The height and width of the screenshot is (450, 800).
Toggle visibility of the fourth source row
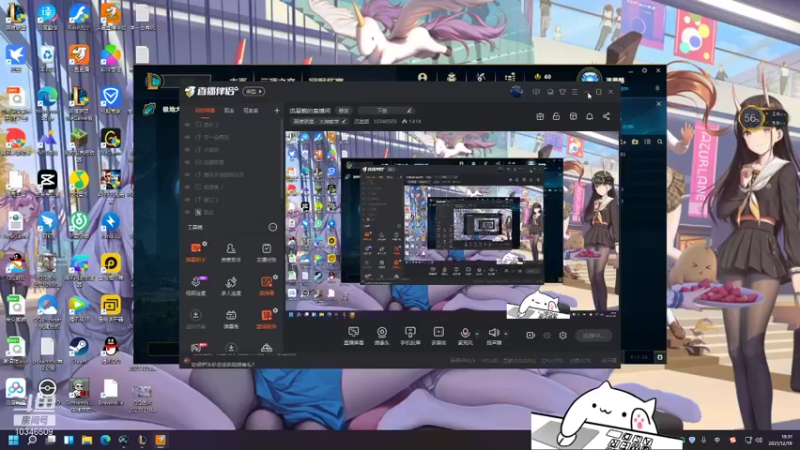pos(187,162)
